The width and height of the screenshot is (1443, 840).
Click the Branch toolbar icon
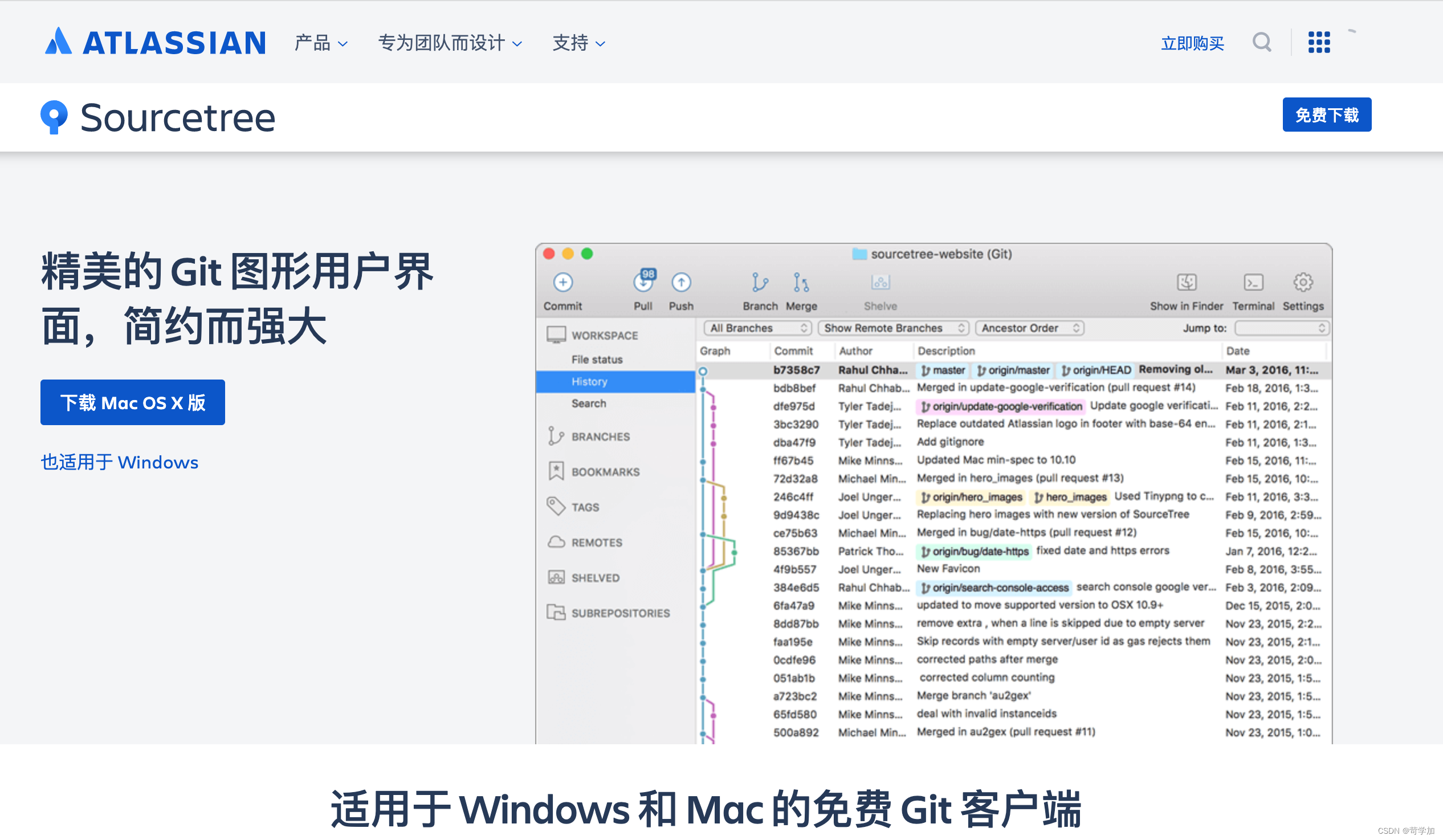760,282
